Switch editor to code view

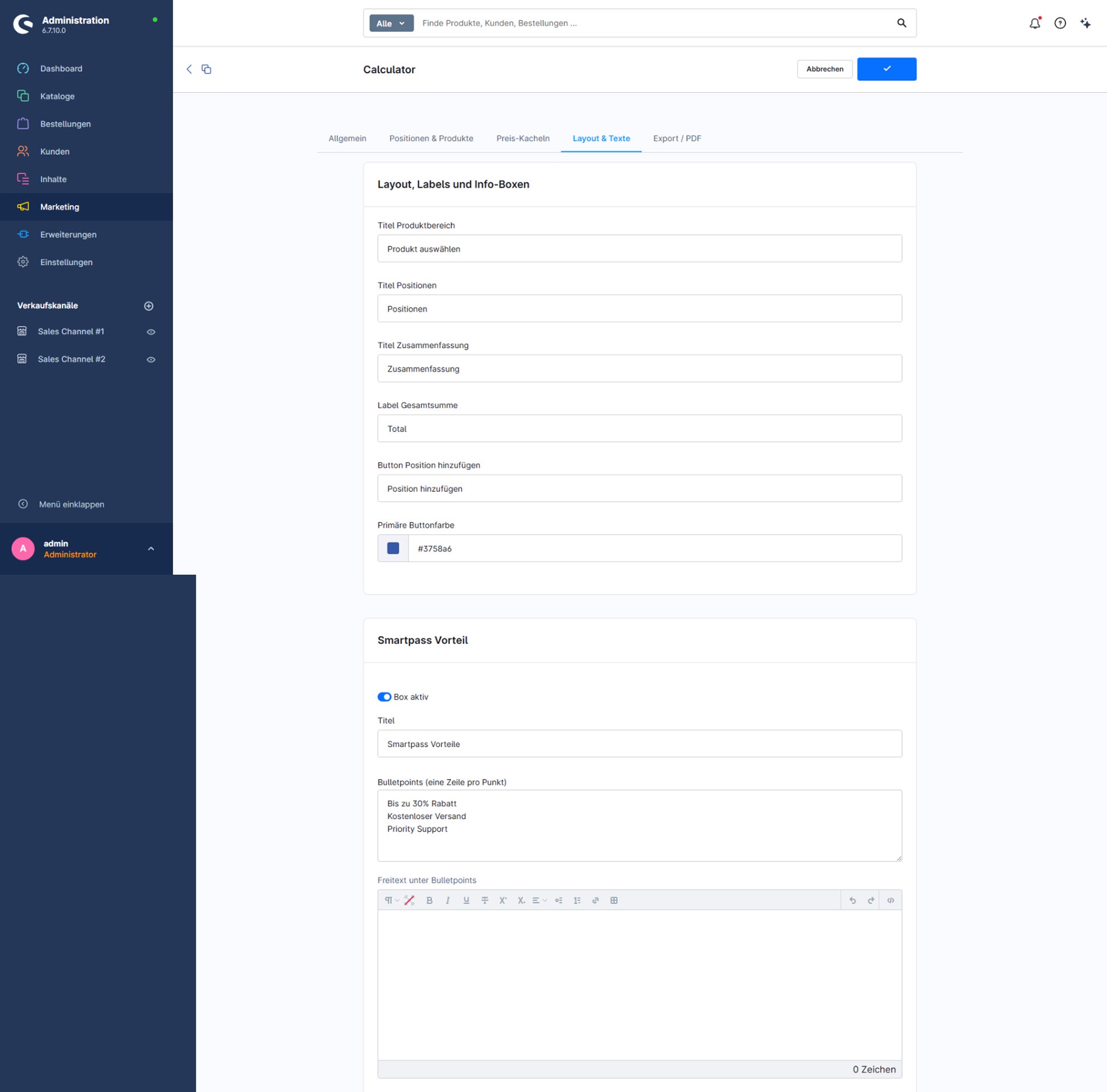point(891,900)
